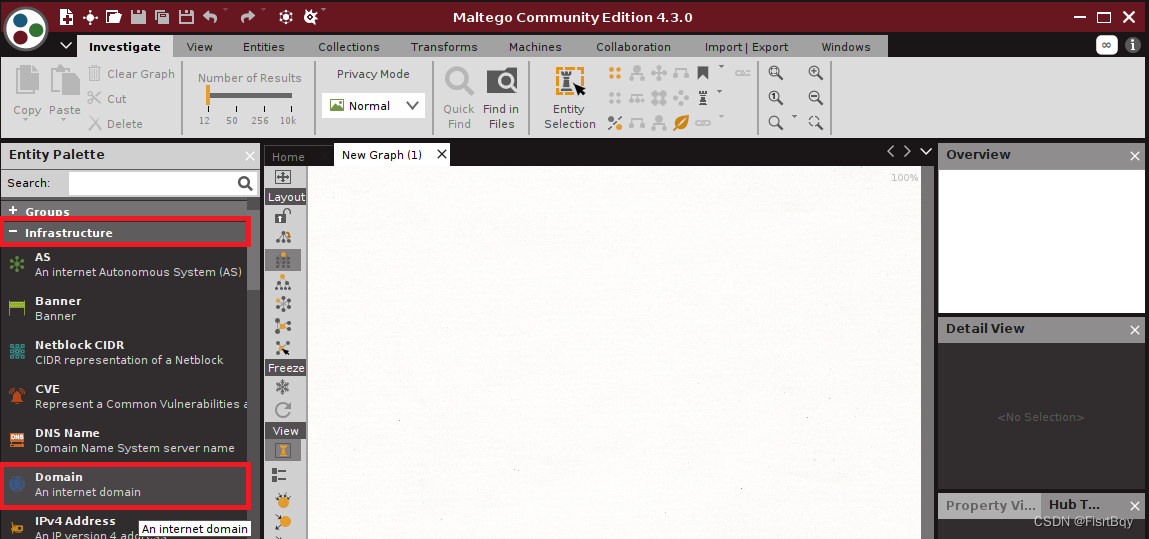
Task: Click the invert selection dots icon
Action: click(615, 122)
